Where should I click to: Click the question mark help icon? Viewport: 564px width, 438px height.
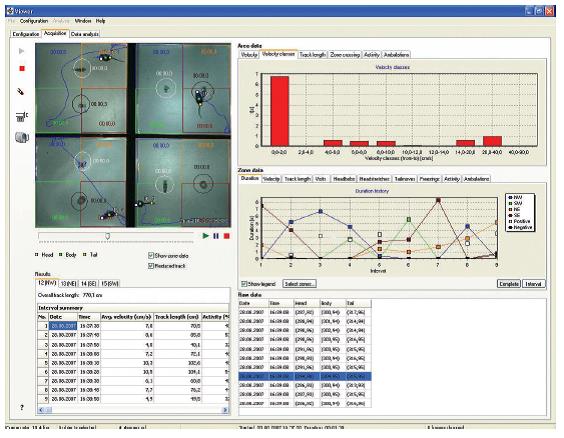[22, 407]
